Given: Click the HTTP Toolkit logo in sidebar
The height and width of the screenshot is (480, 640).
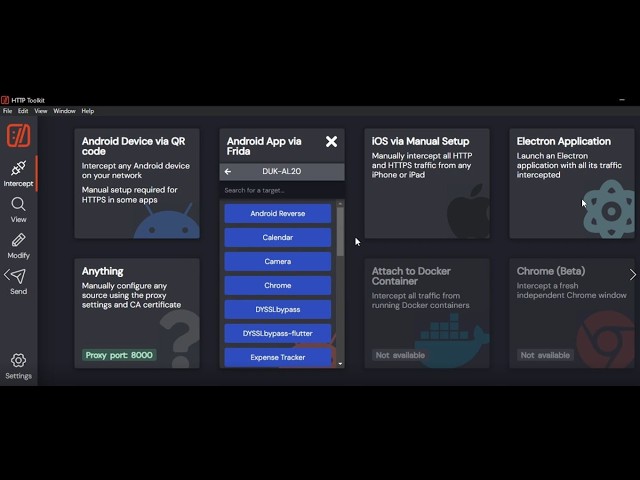Looking at the screenshot, I should [x=18, y=136].
